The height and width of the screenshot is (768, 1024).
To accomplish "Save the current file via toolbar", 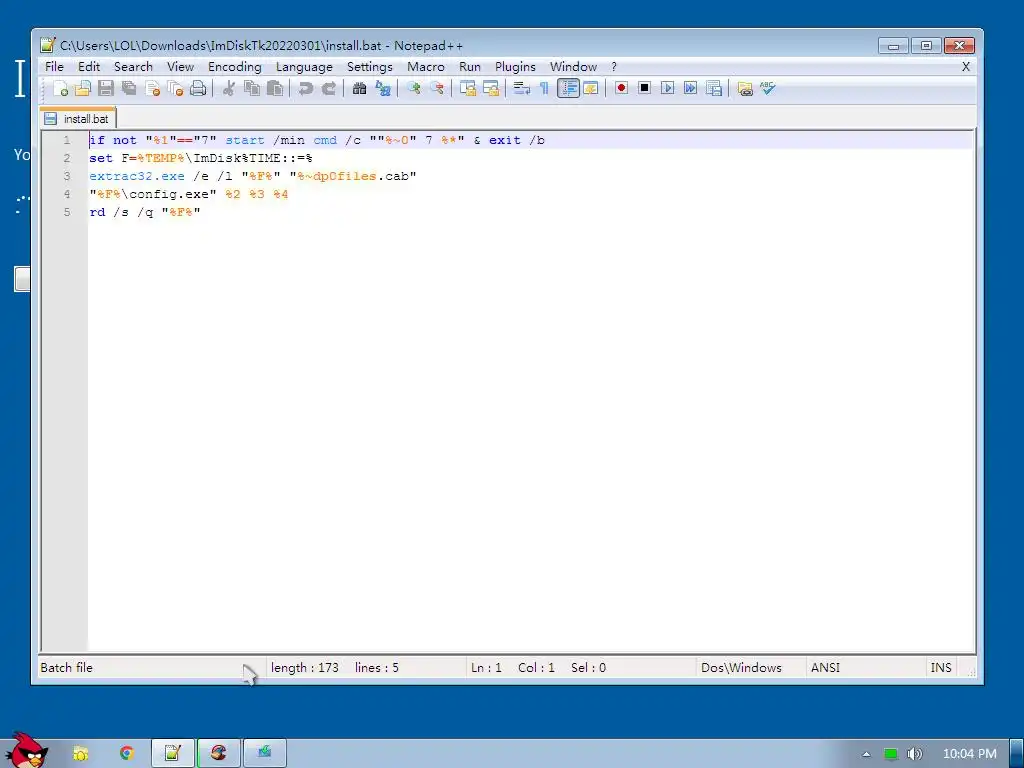I will click(x=106, y=88).
